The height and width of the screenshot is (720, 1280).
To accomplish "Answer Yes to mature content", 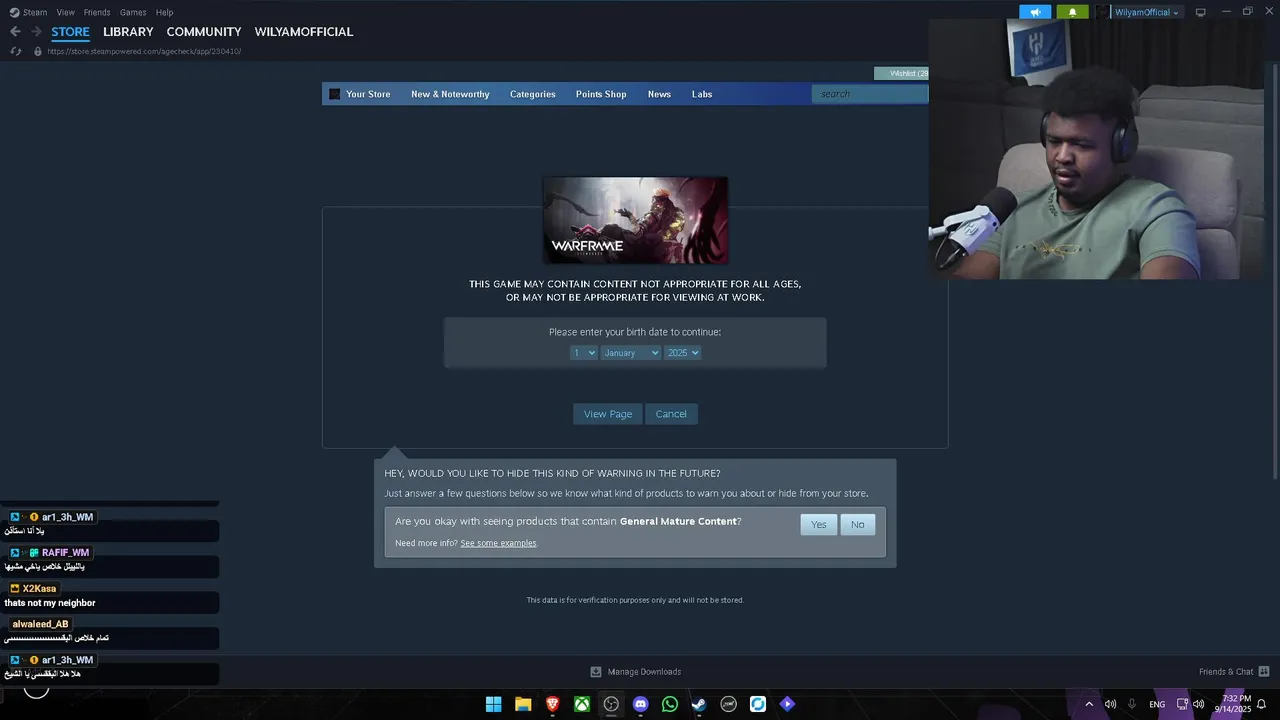I will (x=819, y=525).
